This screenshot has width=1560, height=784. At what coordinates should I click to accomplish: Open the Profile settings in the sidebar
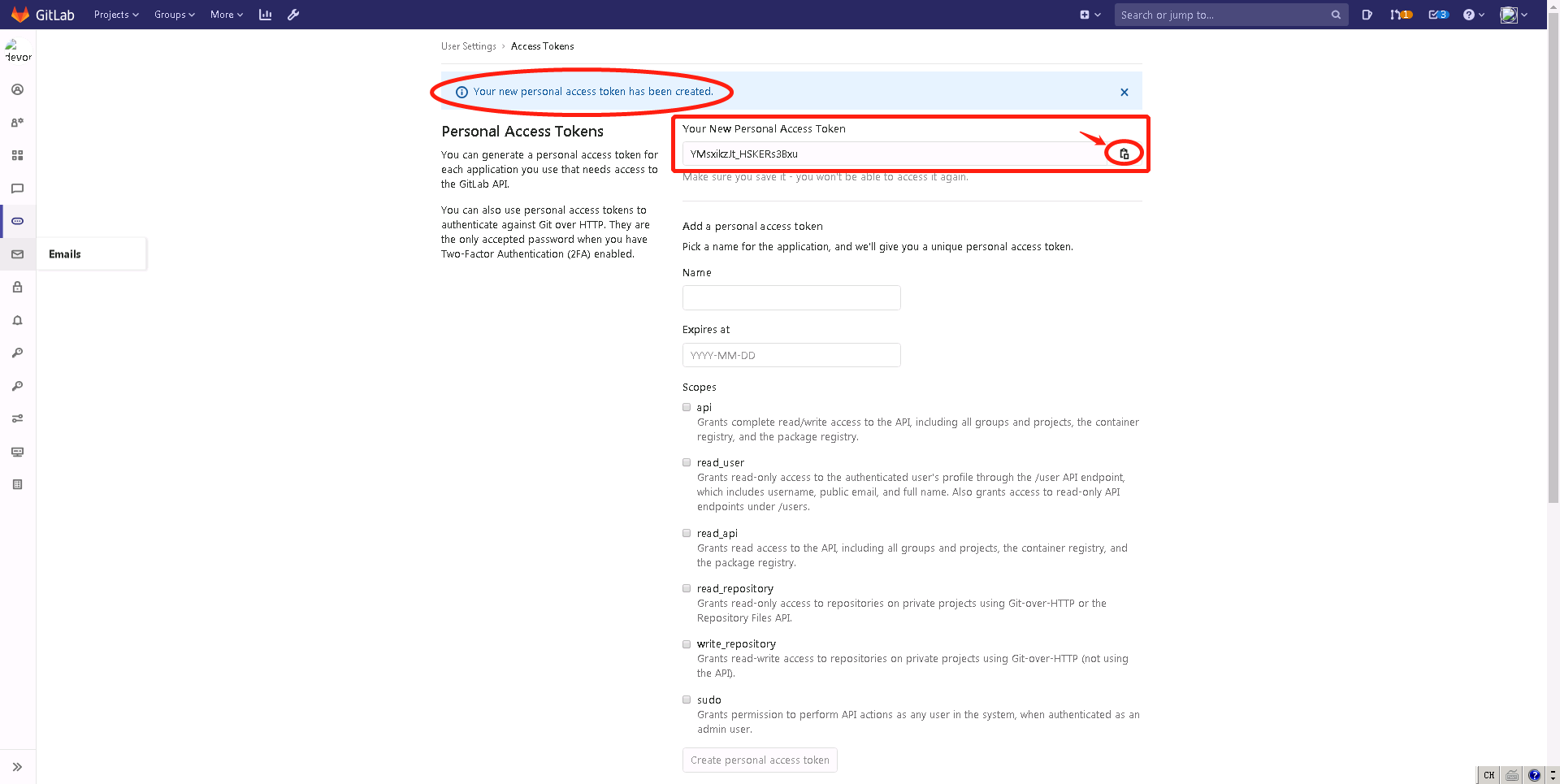17,89
